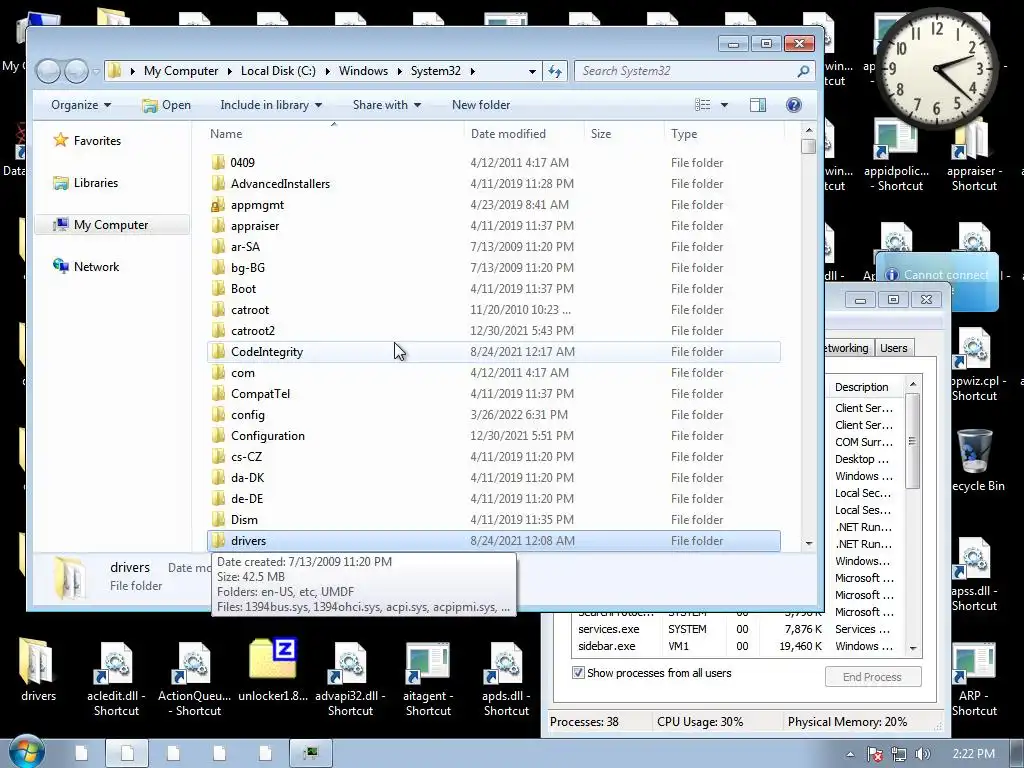Refresh the System32 folder view
The width and height of the screenshot is (1024, 768).
(555, 71)
